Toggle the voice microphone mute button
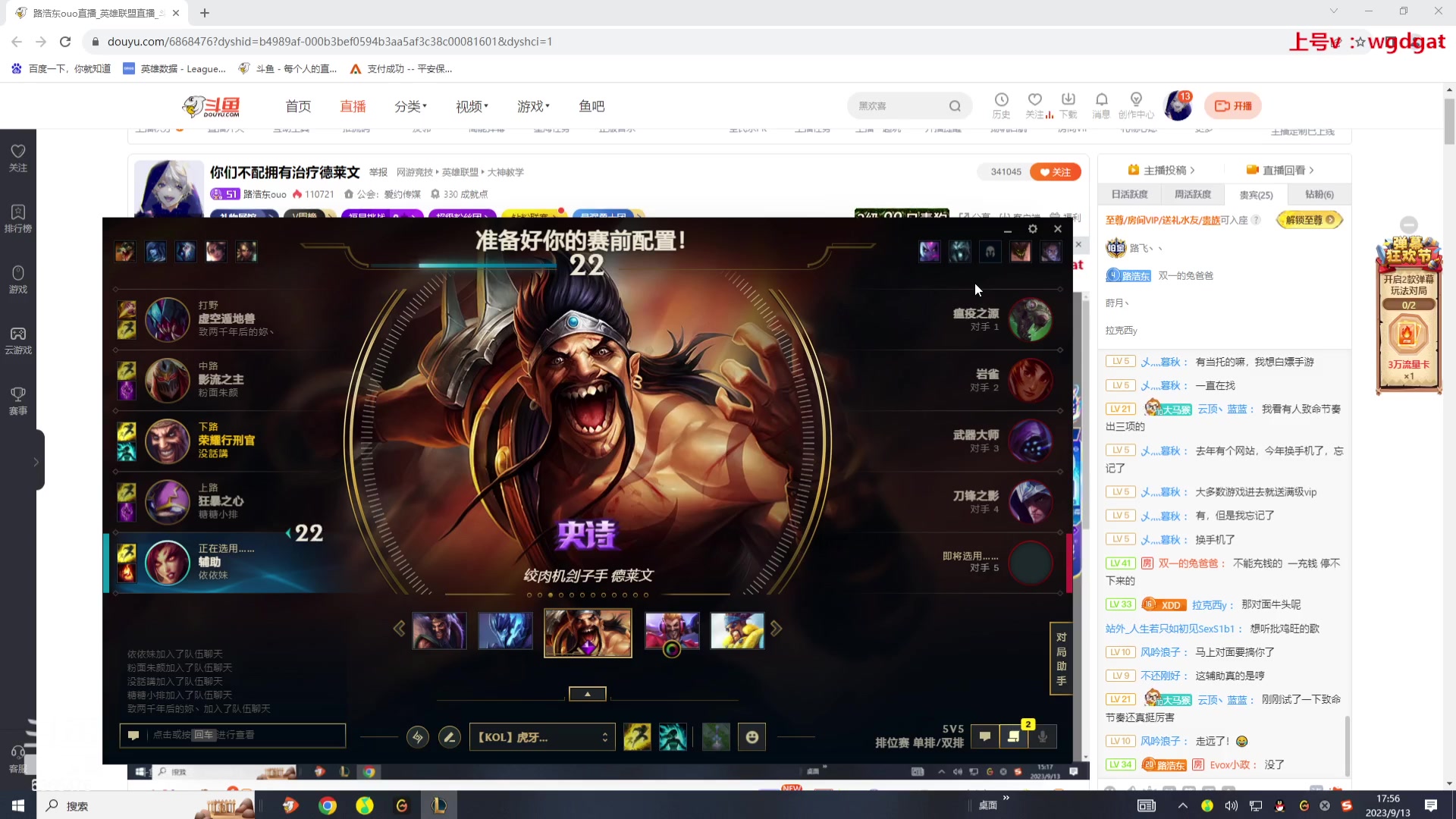The width and height of the screenshot is (1456, 819). pos(1043,736)
